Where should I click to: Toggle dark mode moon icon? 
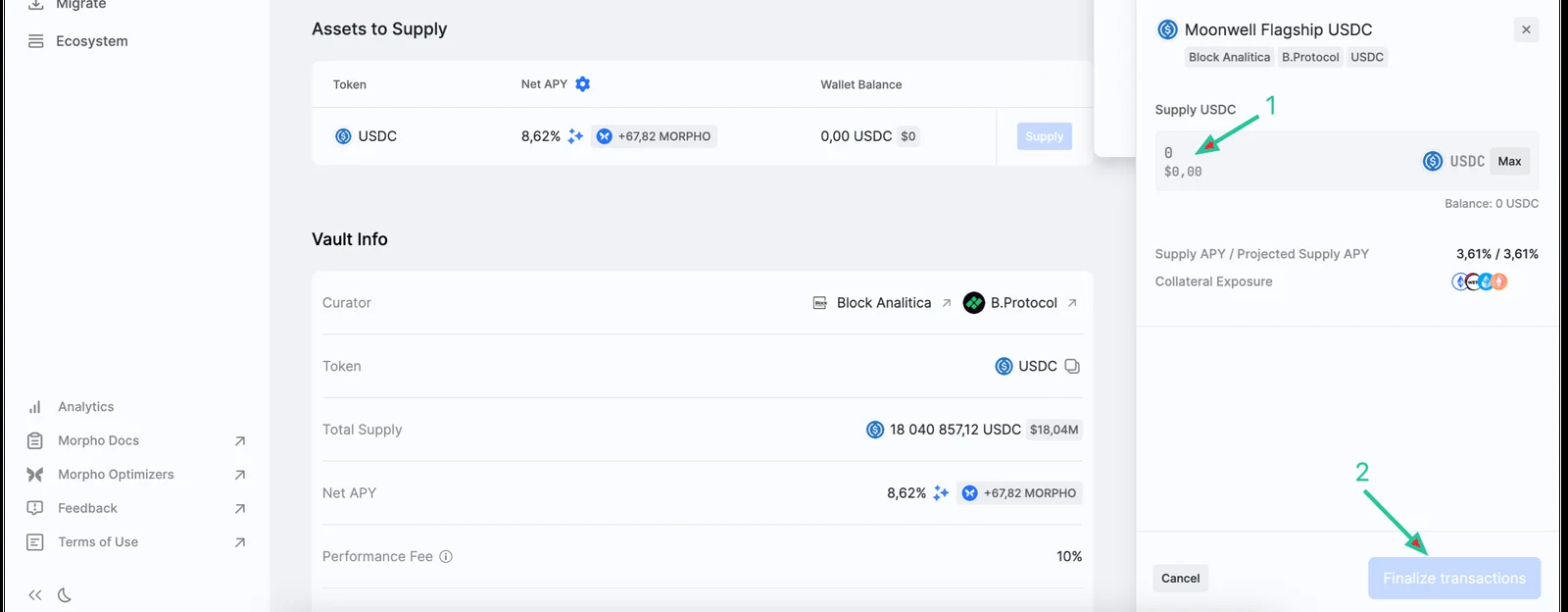[x=65, y=595]
